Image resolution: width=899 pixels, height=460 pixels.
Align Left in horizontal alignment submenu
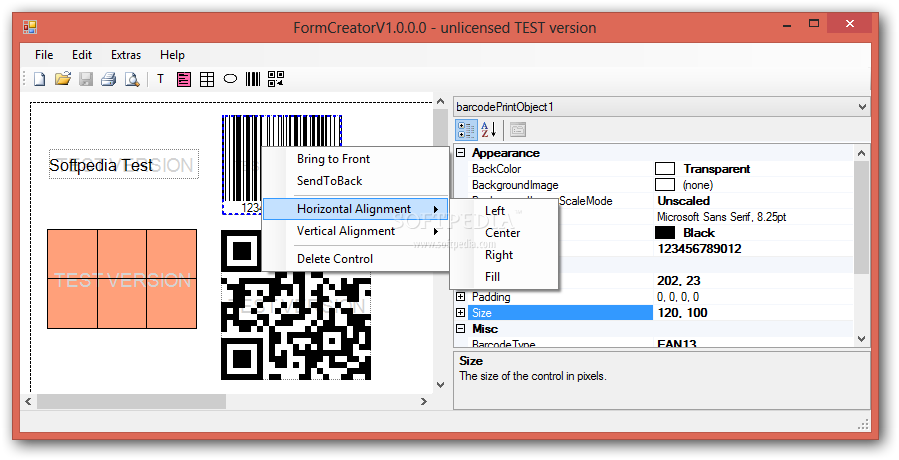pos(504,211)
